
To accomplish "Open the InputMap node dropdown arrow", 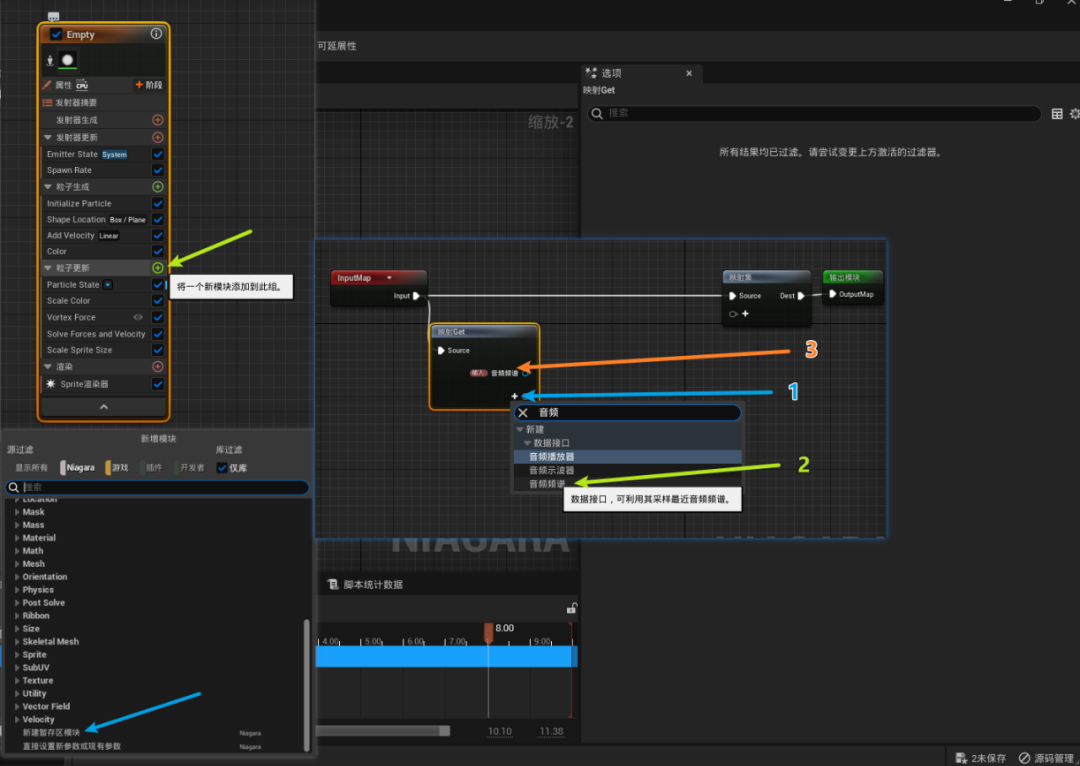I will click(389, 278).
